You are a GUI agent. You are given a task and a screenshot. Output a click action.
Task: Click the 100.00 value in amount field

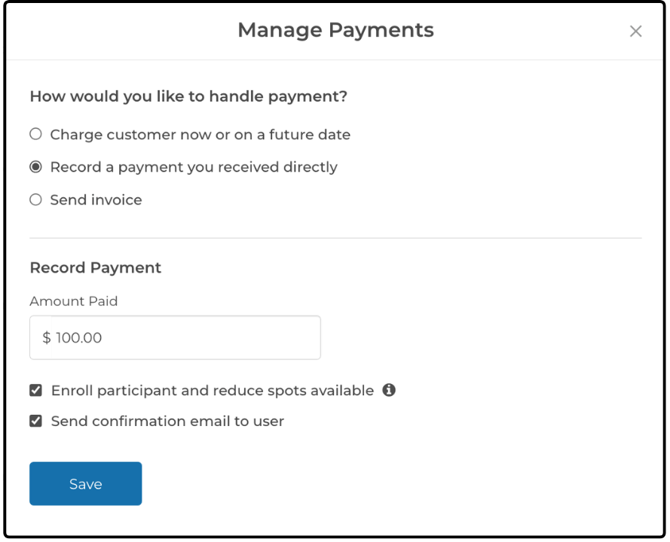(79, 338)
